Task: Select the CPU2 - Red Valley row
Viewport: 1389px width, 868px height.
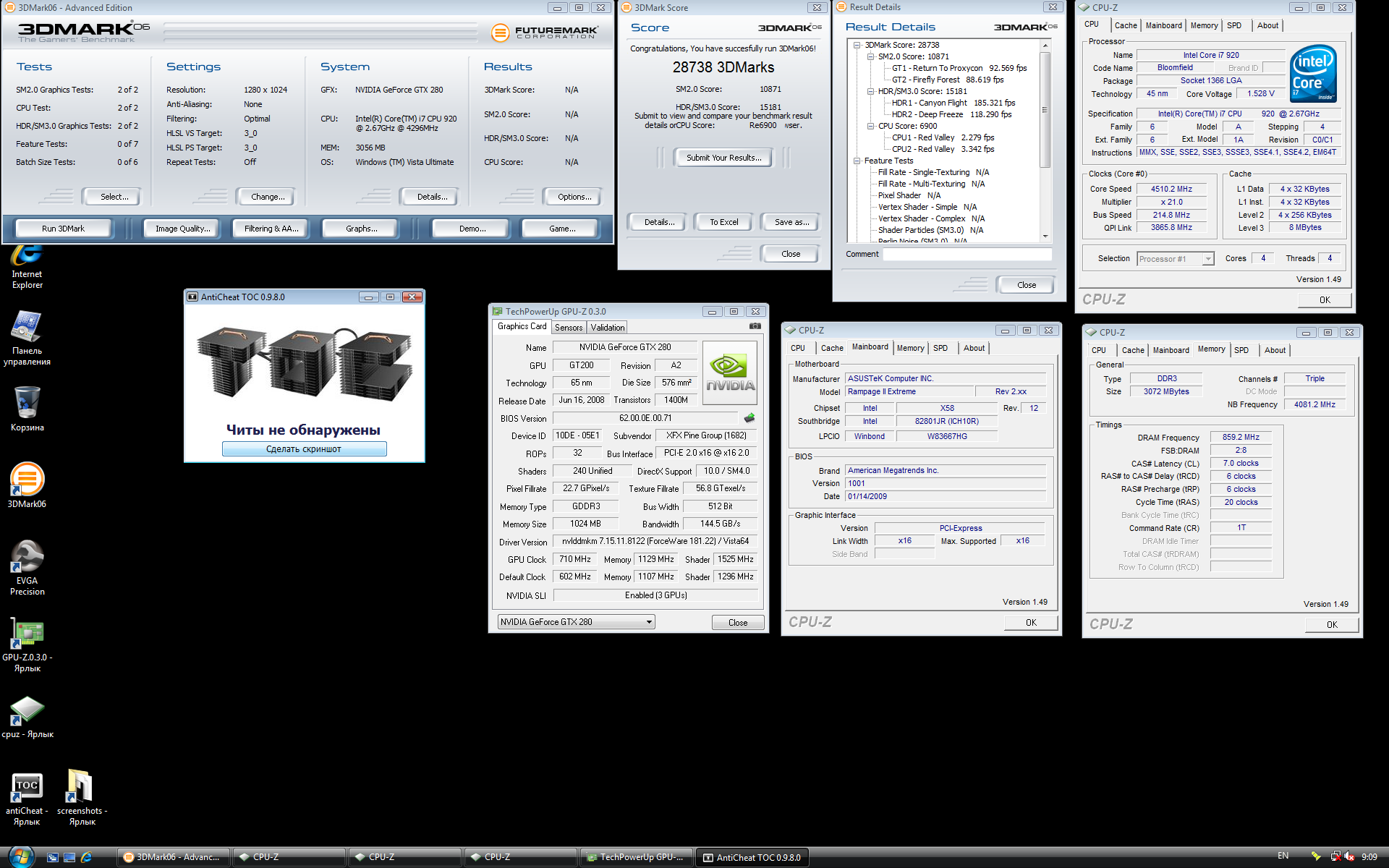Action: pos(943,149)
